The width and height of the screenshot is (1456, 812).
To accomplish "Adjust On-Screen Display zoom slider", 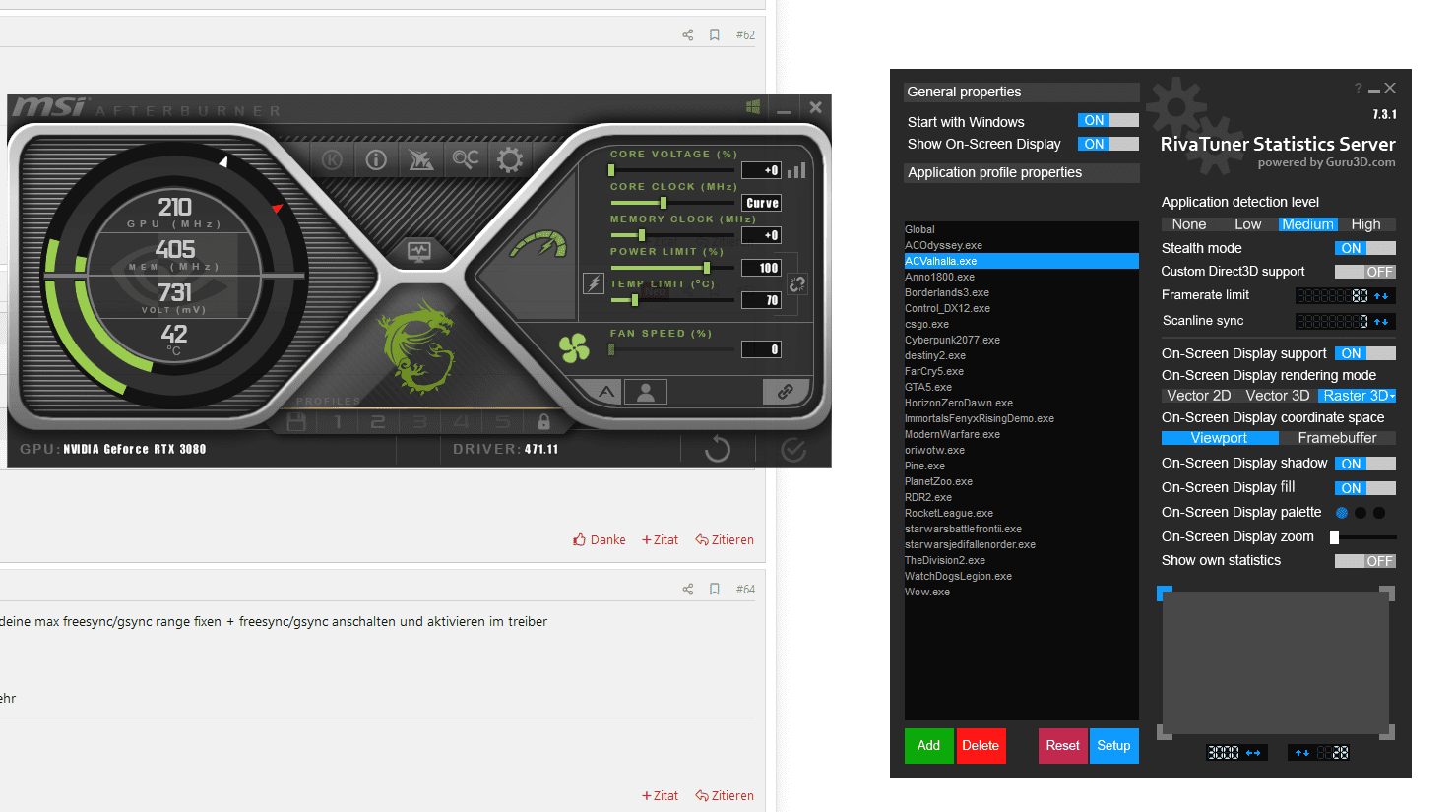I will (1365, 537).
